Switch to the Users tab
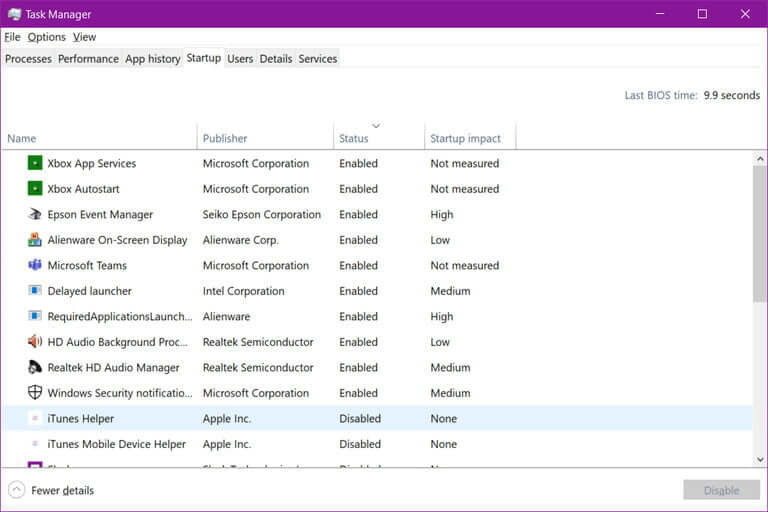The height and width of the screenshot is (512, 768). pos(240,59)
